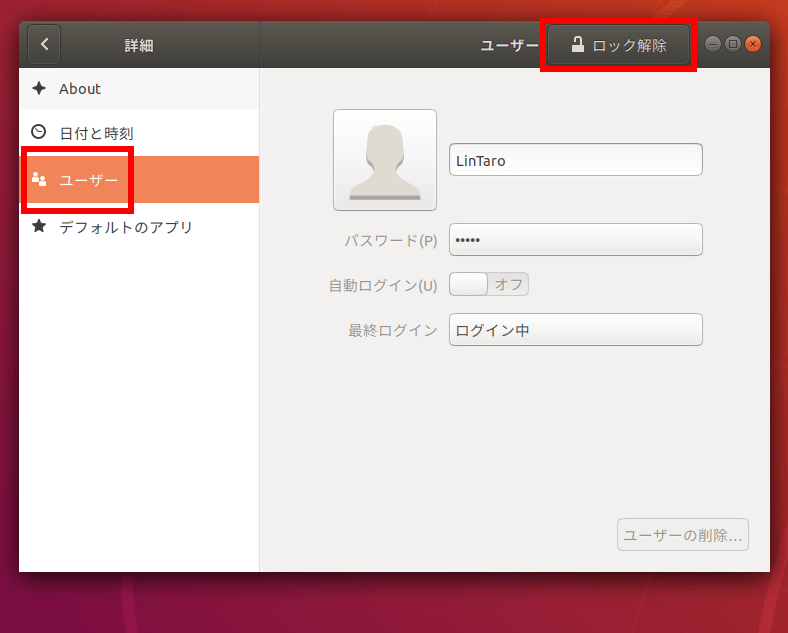Image resolution: width=788 pixels, height=633 pixels.
Task: Click the clock icon for date and time
Action: point(39,132)
